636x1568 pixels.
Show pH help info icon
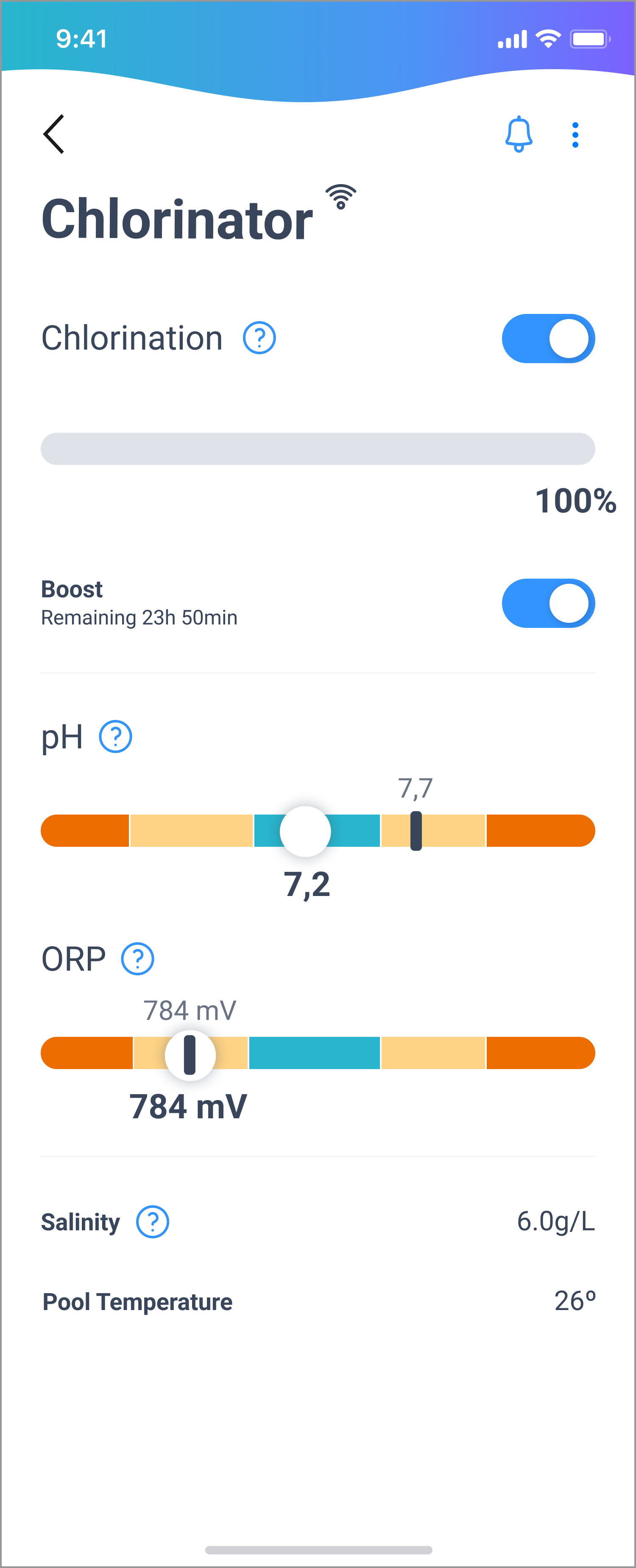pyautogui.click(x=116, y=736)
